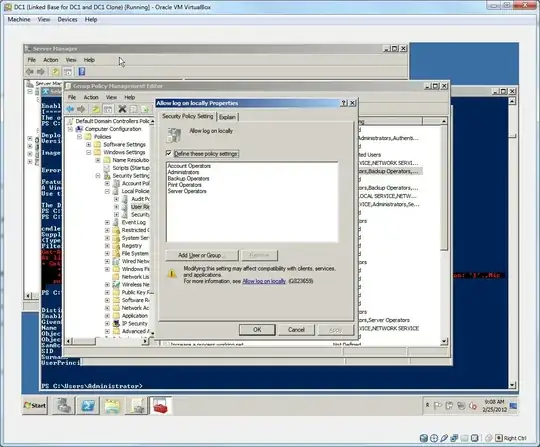Click Show/Hide console tree icon in Group Policy Editor
This screenshot has height=447, width=540.
108,110
